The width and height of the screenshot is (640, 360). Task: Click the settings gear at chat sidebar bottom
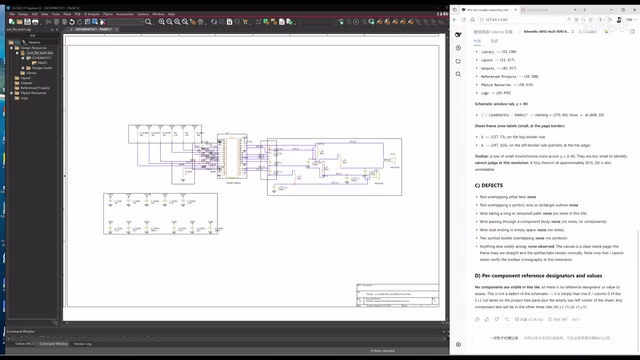458,344
